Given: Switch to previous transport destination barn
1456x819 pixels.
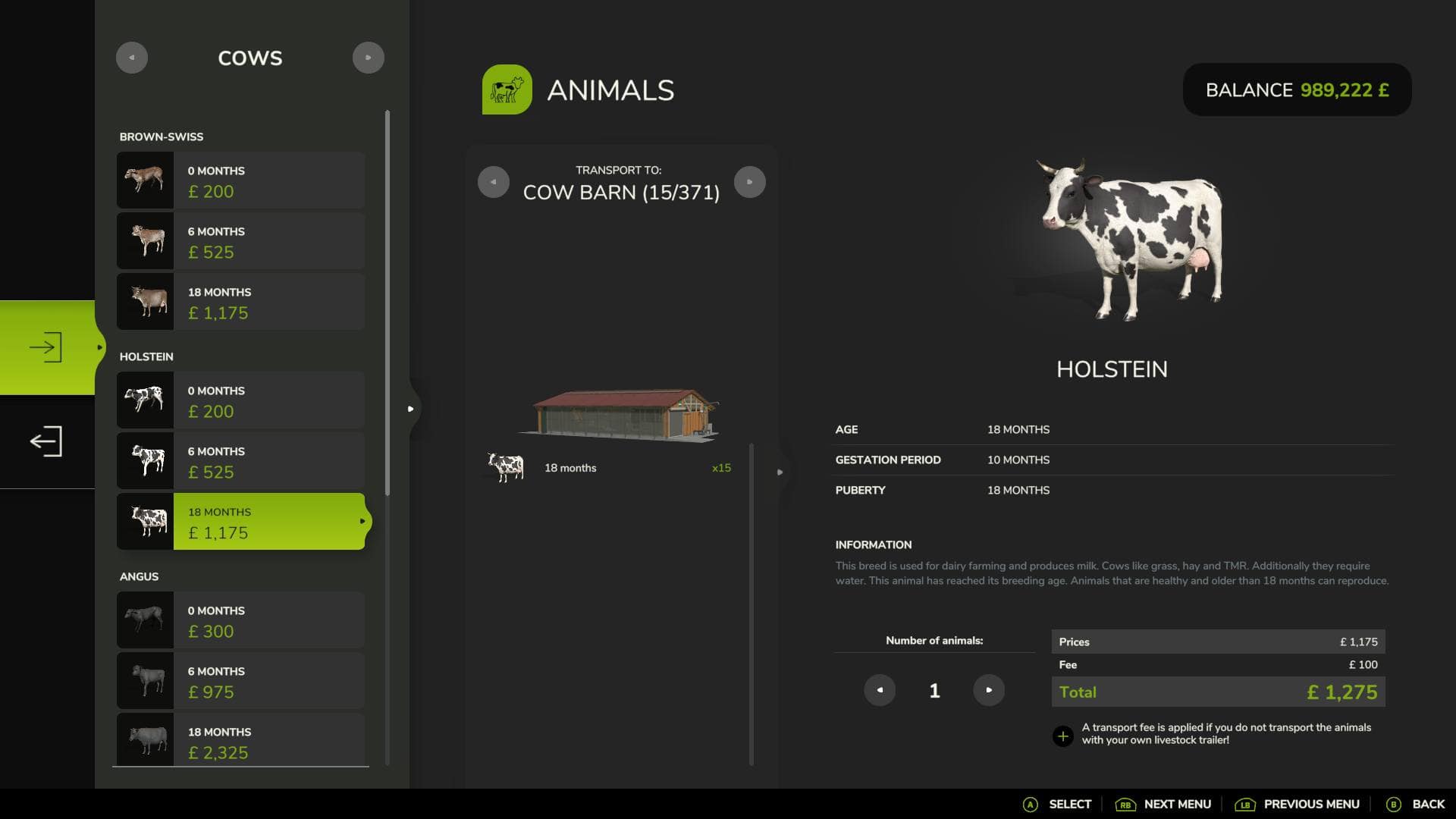Looking at the screenshot, I should 493,182.
